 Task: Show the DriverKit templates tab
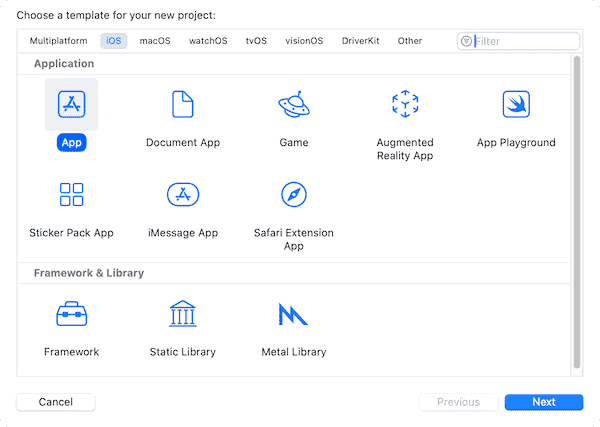pos(361,41)
